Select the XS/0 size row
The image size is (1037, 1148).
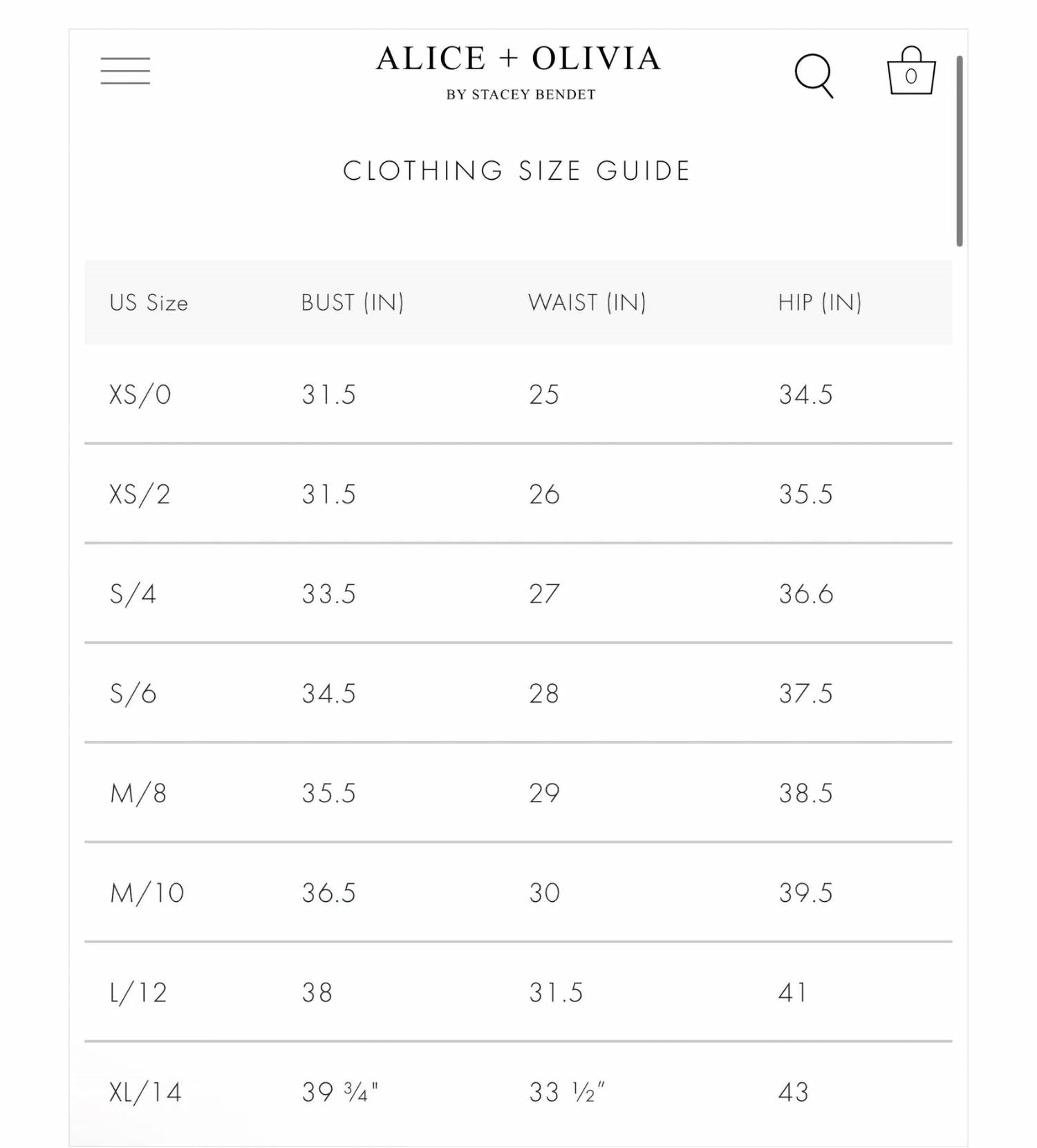pyautogui.click(x=518, y=394)
